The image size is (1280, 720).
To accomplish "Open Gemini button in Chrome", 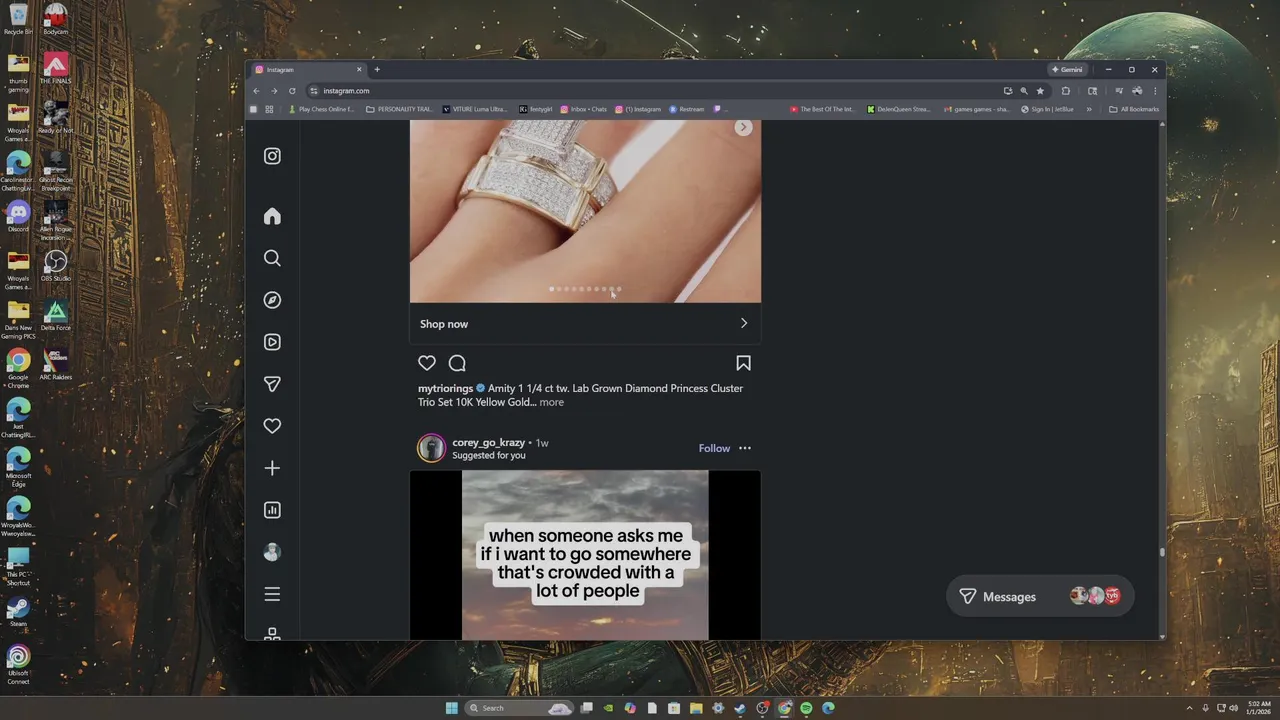I will tap(1067, 70).
